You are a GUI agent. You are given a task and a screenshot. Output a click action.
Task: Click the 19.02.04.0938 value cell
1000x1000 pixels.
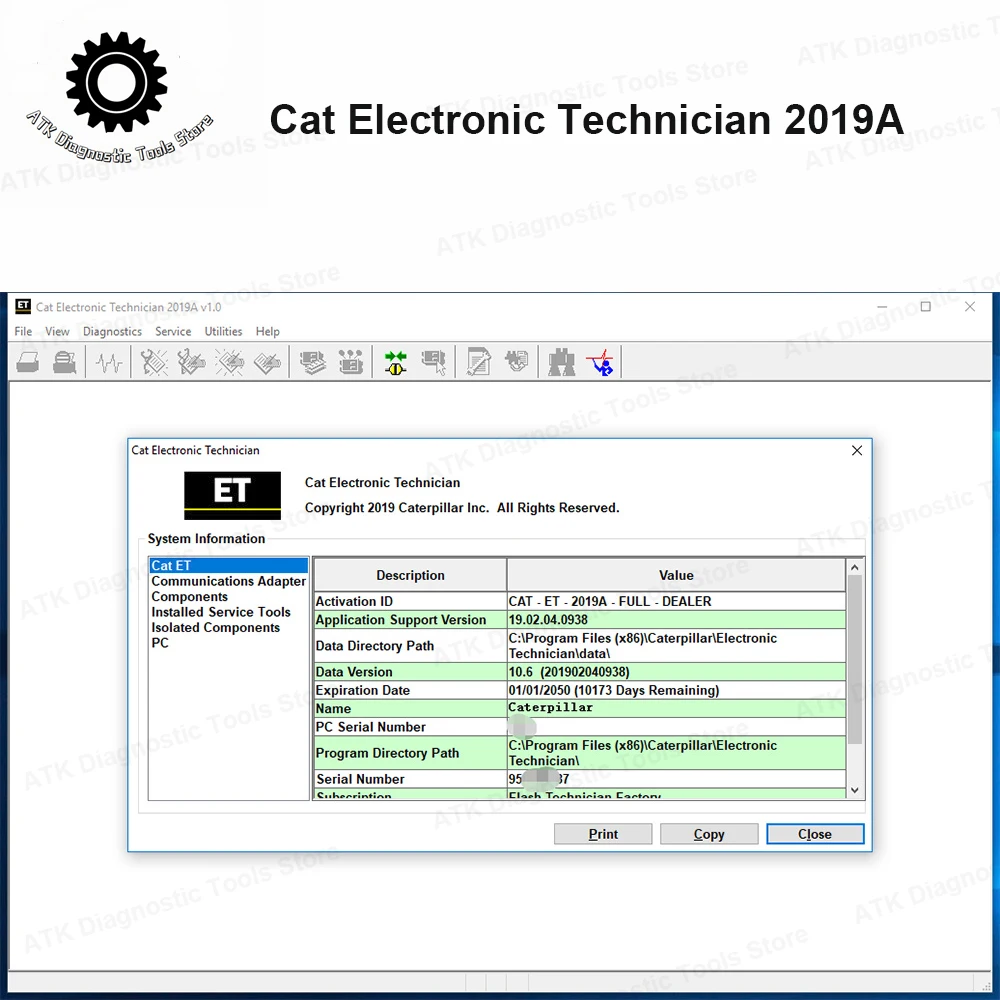[x=676, y=620]
